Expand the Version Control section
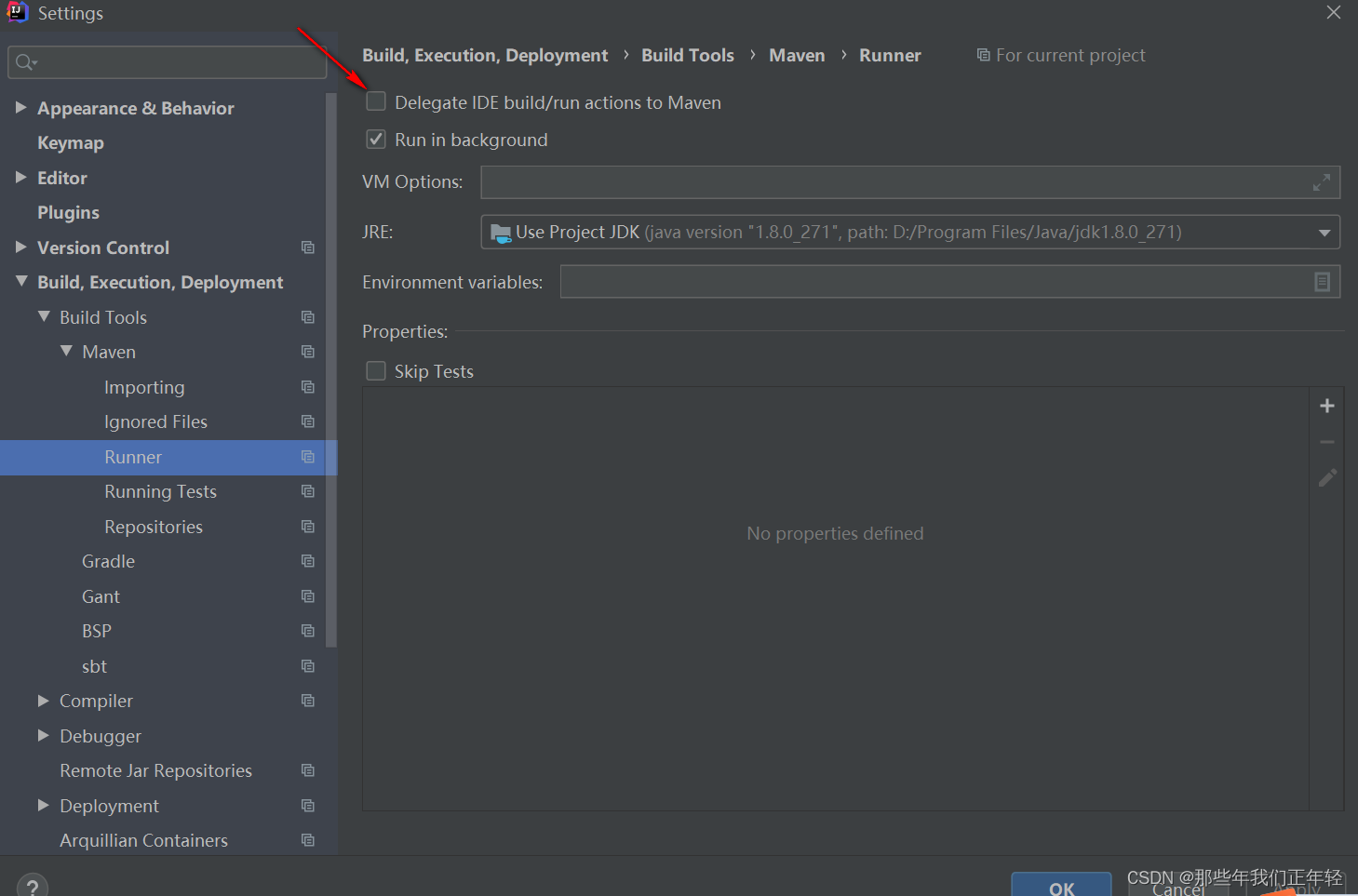The width and height of the screenshot is (1358, 896). coord(20,247)
